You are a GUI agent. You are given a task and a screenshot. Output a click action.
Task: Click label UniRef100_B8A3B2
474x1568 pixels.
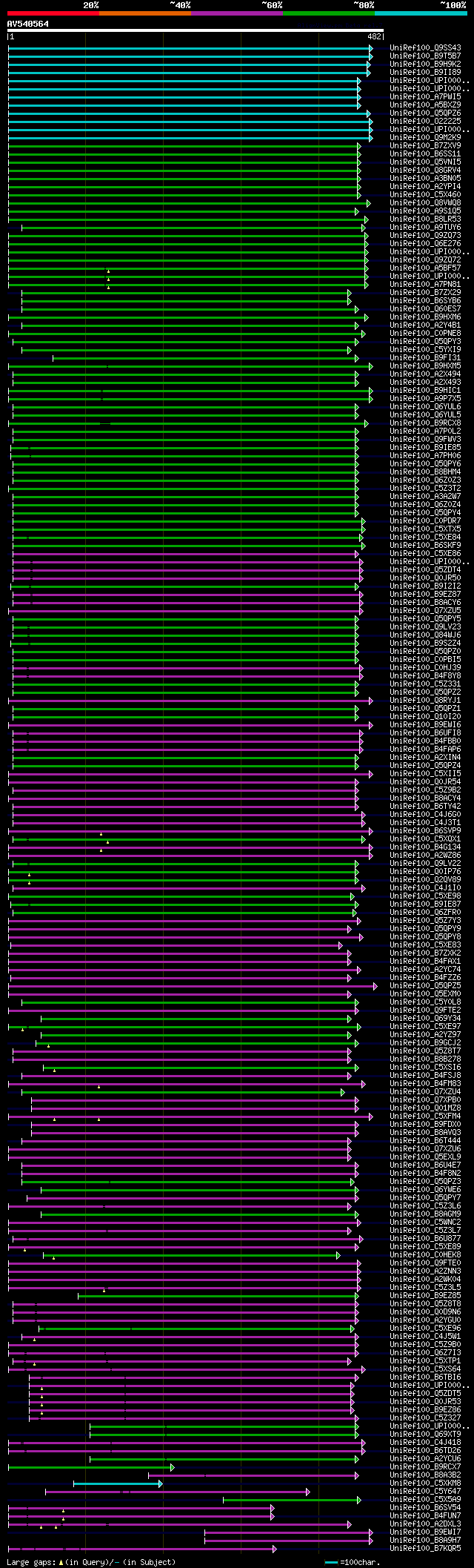click(425, 1475)
